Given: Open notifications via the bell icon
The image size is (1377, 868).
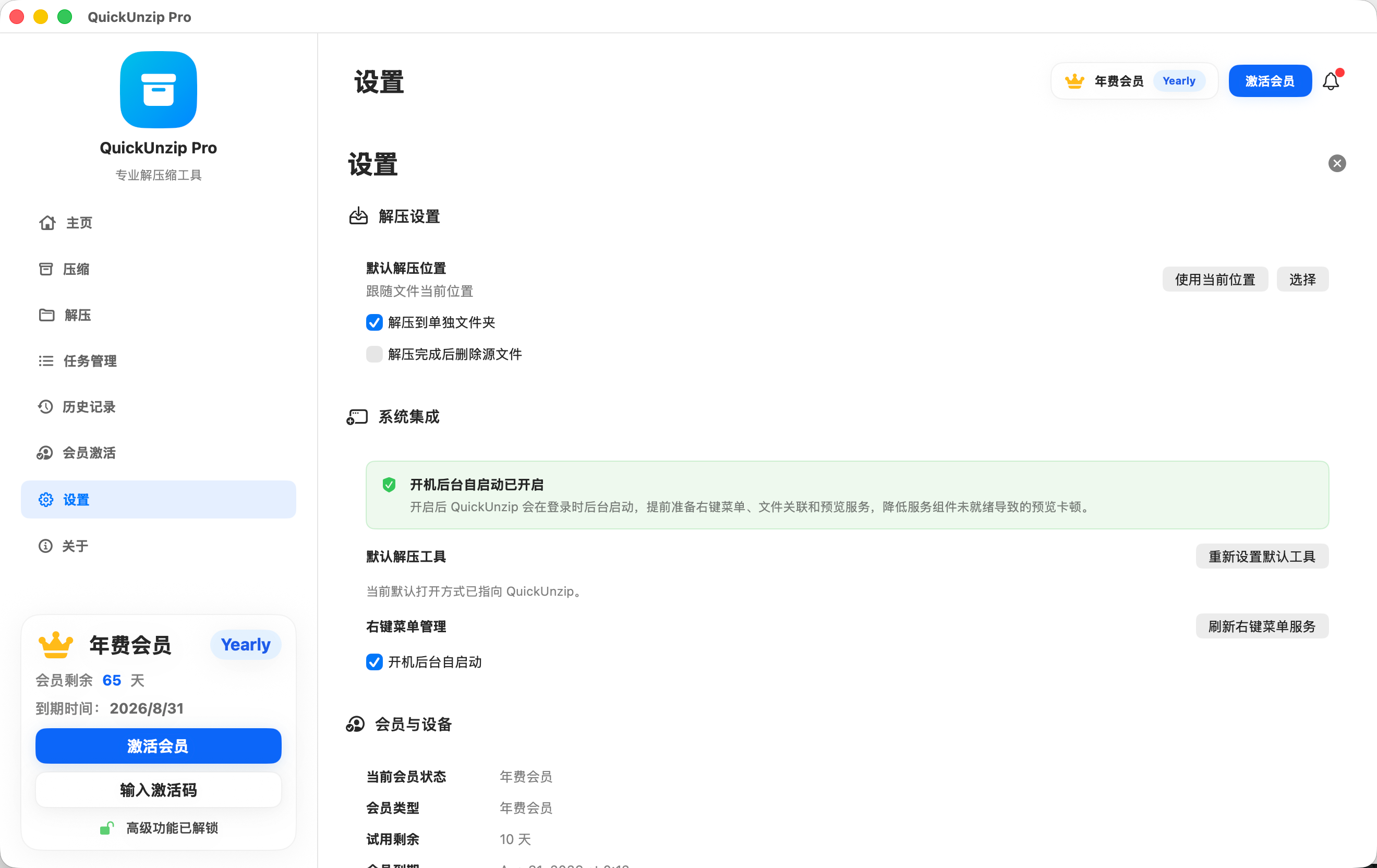Looking at the screenshot, I should pyautogui.click(x=1331, y=81).
